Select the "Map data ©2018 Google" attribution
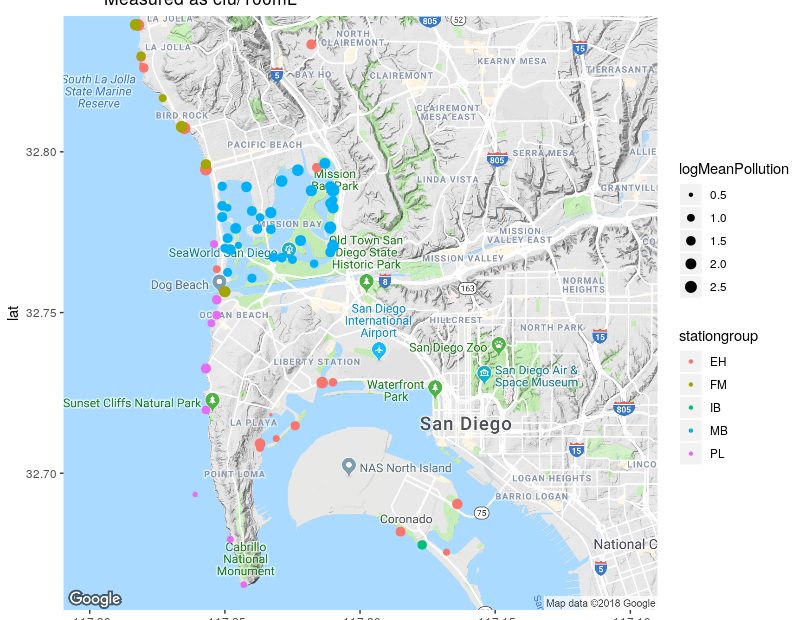 click(x=600, y=603)
